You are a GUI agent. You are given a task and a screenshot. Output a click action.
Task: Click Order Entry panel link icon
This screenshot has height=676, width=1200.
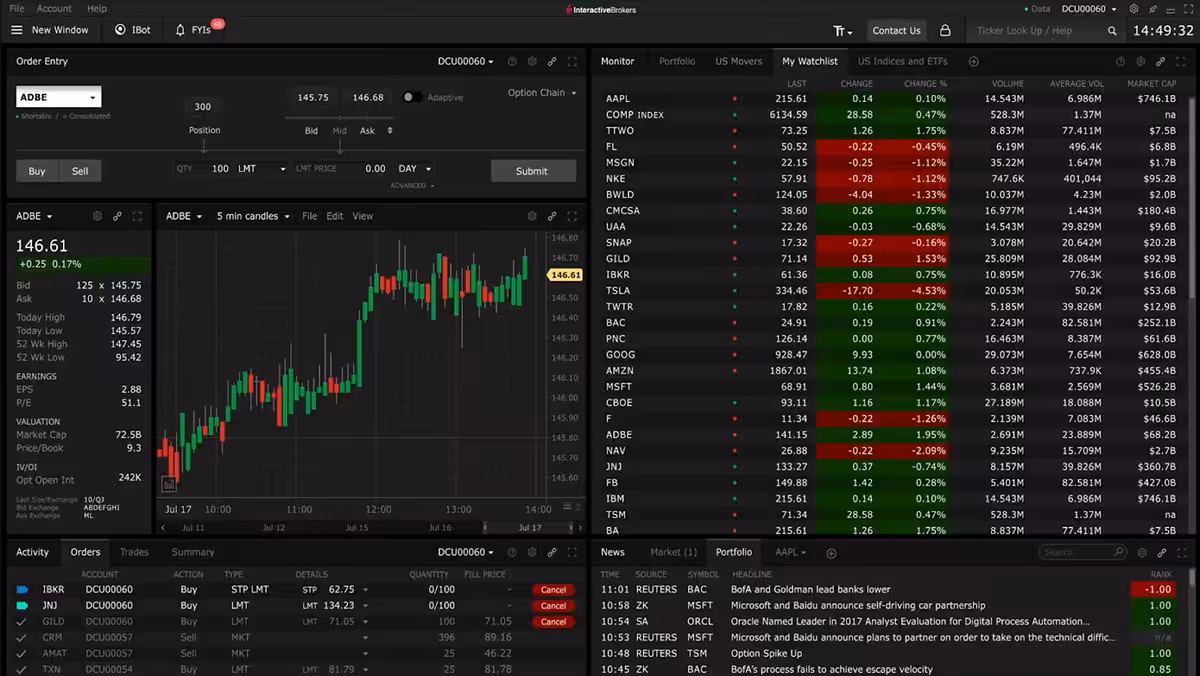tap(552, 62)
